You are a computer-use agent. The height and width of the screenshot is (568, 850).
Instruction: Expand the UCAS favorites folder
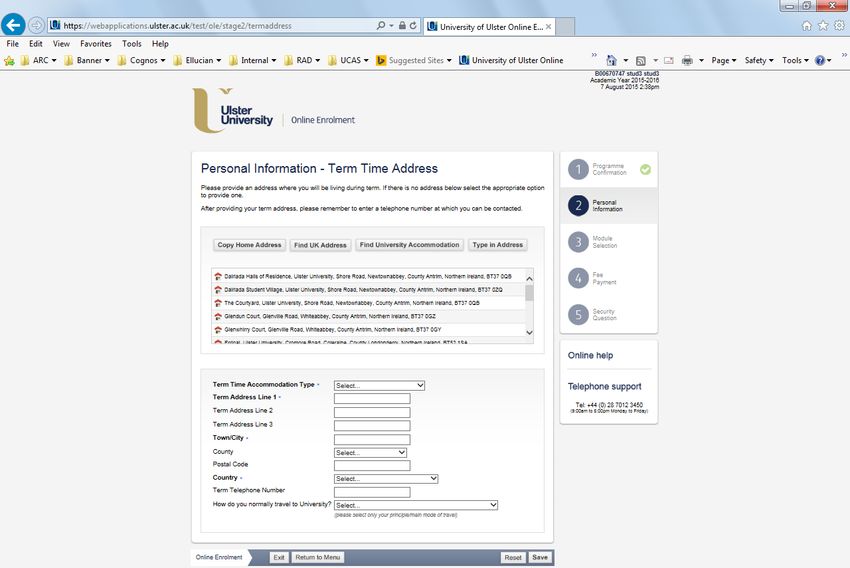pyautogui.click(x=348, y=60)
